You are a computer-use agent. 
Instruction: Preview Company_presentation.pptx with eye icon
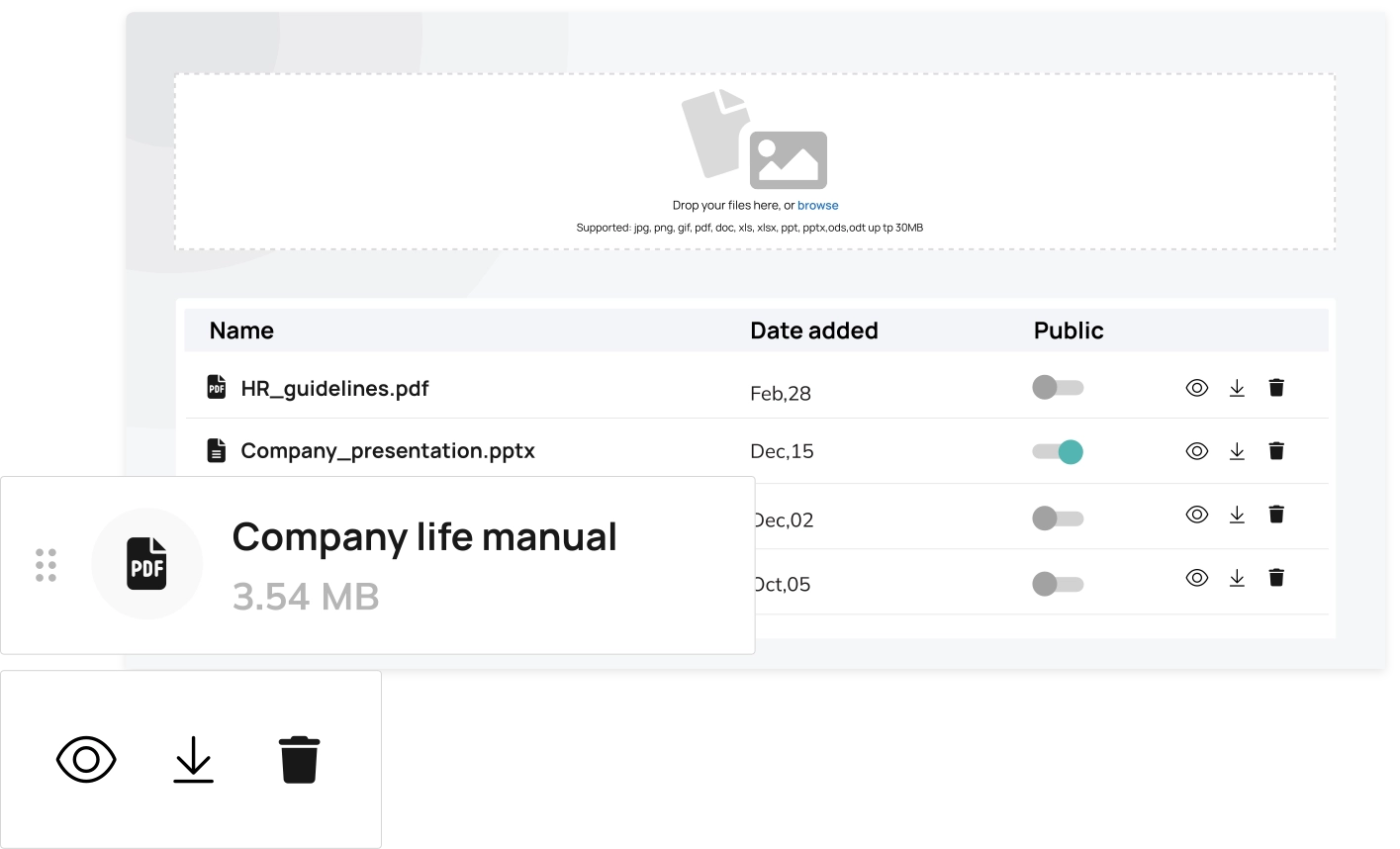click(x=1196, y=451)
